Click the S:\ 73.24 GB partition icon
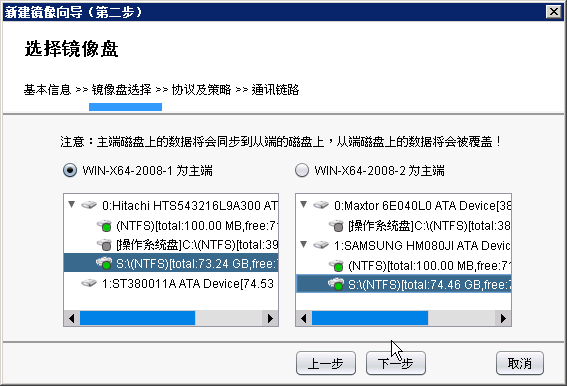The image size is (567, 386). click(x=104, y=263)
